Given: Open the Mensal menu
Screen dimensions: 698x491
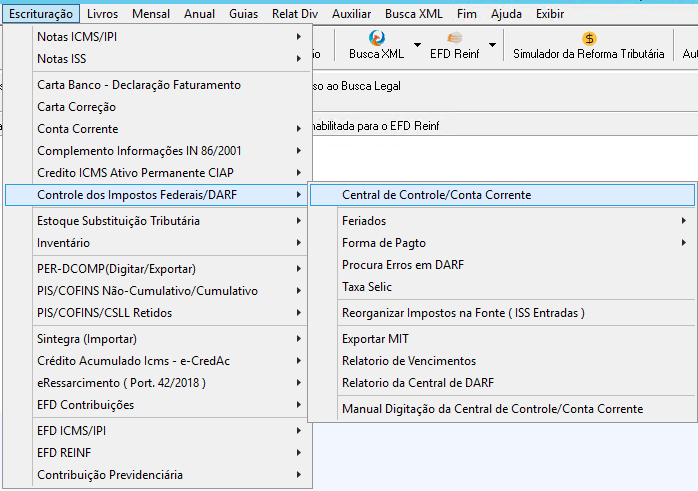Looking at the screenshot, I should [x=151, y=14].
